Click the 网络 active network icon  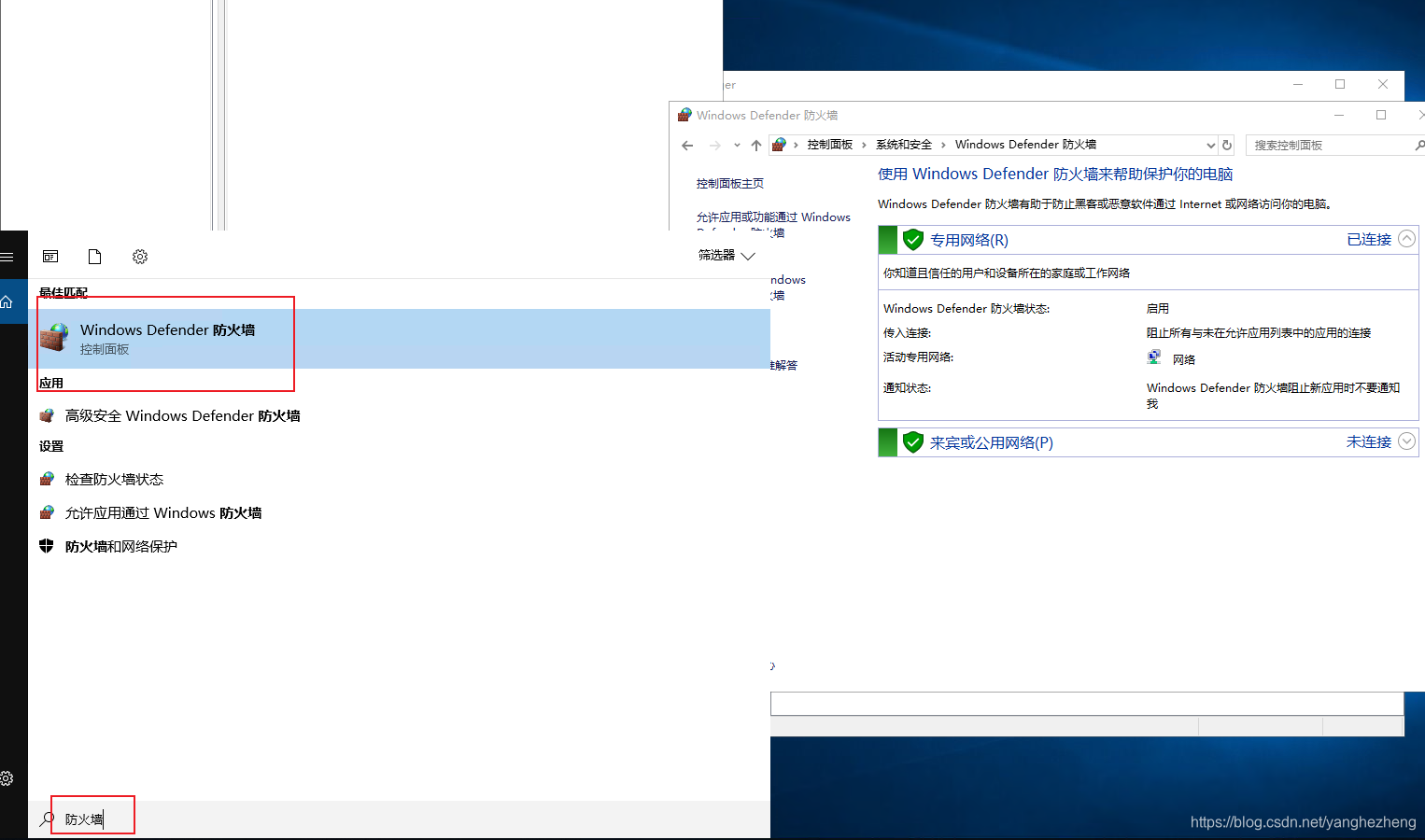click(1154, 357)
